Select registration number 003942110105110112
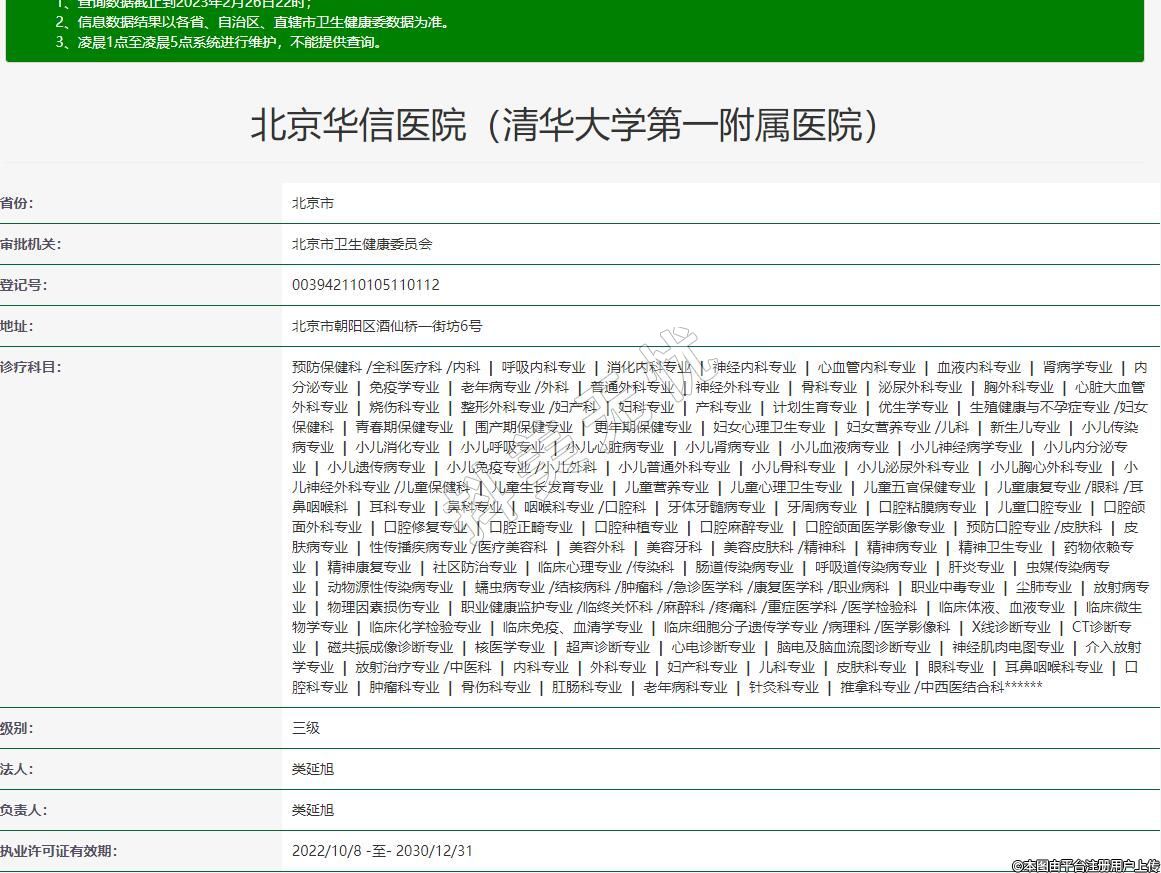Viewport: 1161px width, 873px height. pos(366,285)
